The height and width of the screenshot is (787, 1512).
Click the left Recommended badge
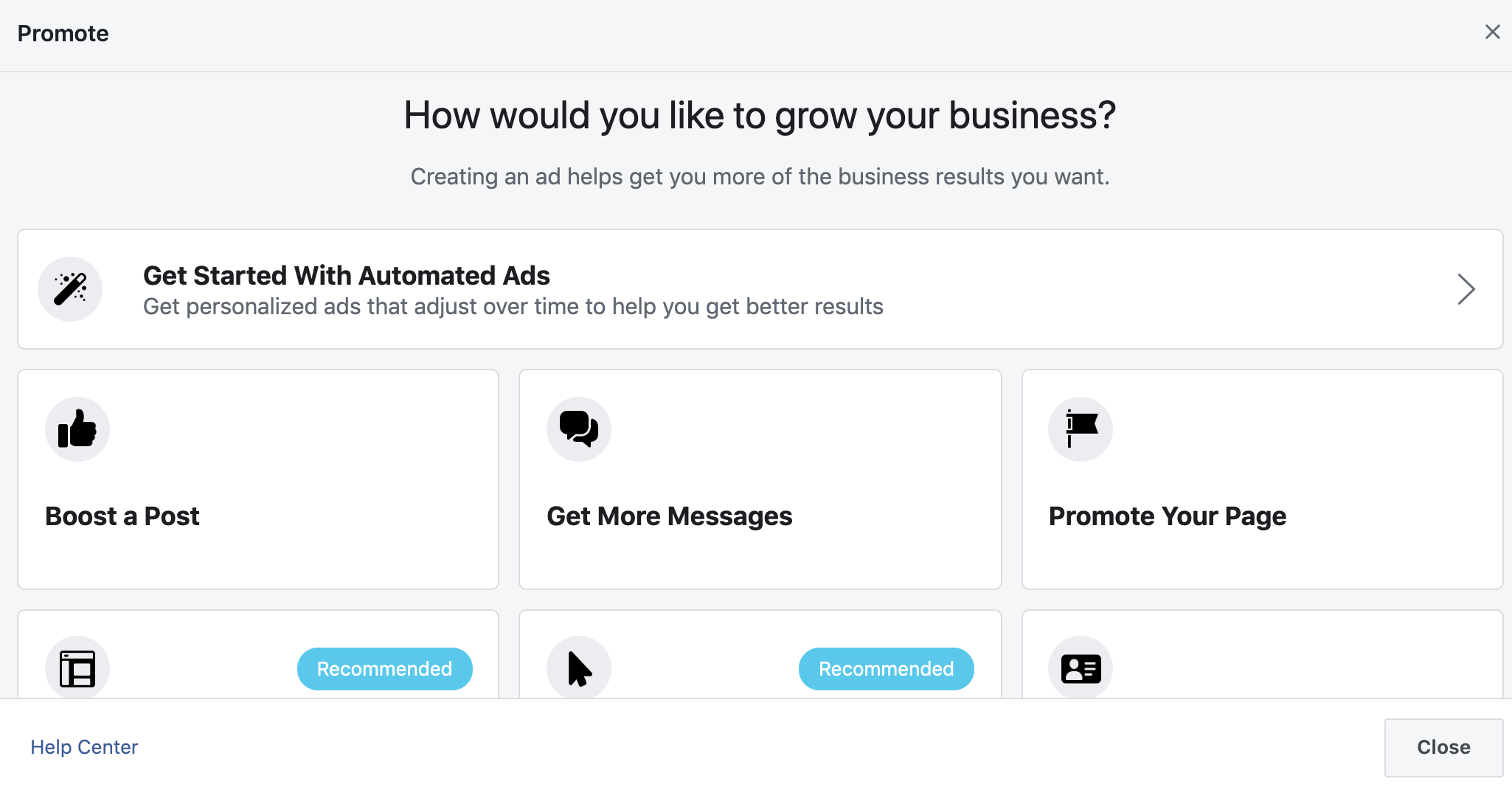pos(384,668)
